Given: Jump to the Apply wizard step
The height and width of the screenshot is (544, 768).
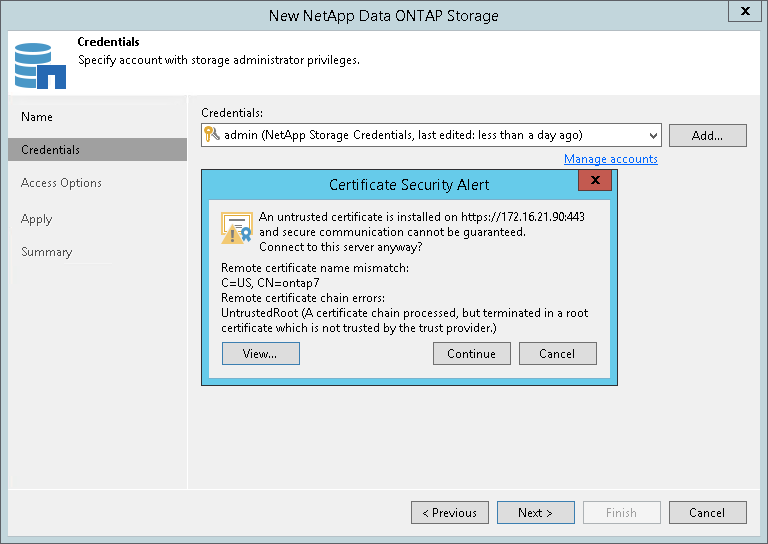Looking at the screenshot, I should 37,219.
